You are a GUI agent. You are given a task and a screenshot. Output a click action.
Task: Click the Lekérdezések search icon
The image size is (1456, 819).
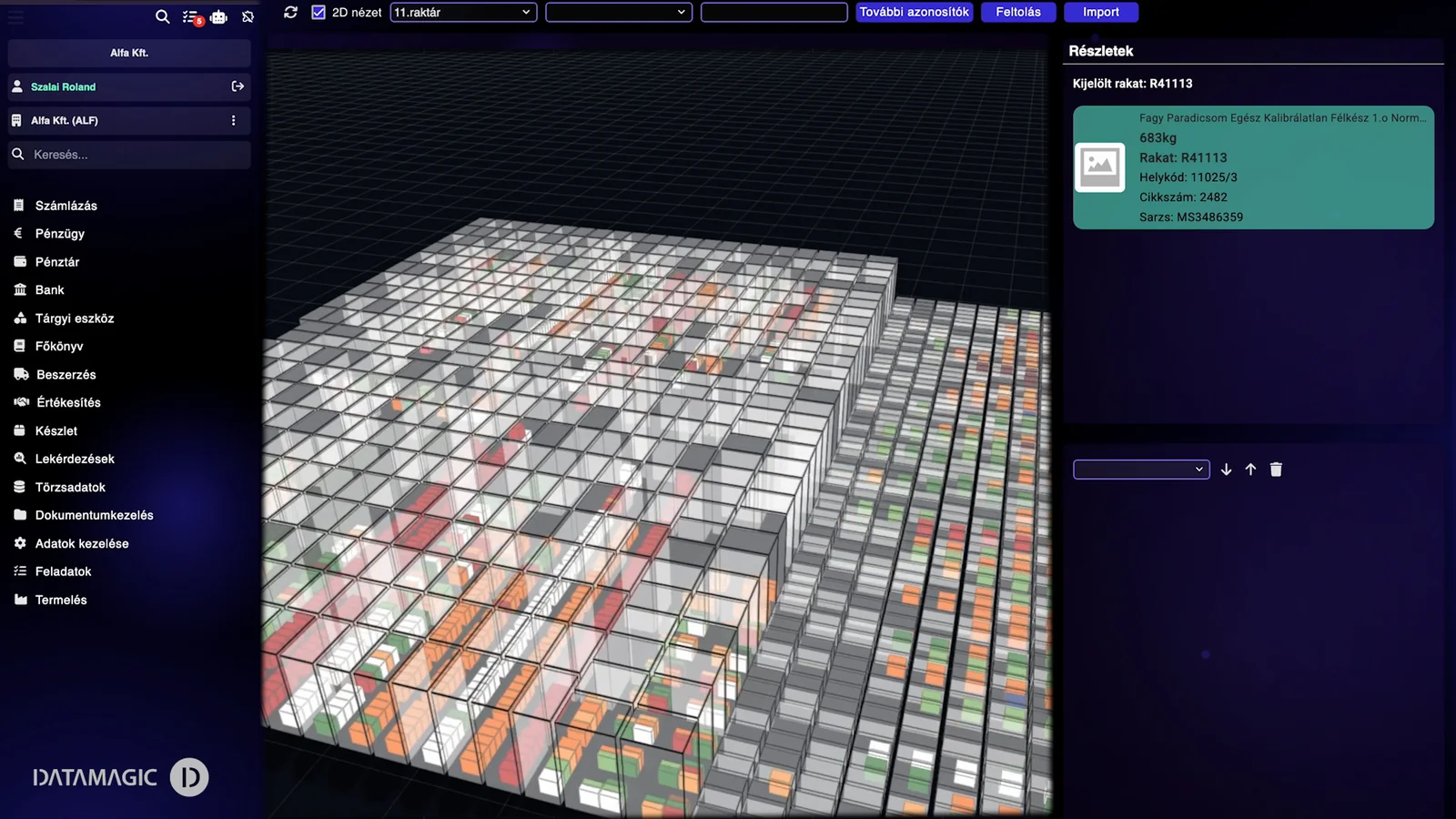19,460
